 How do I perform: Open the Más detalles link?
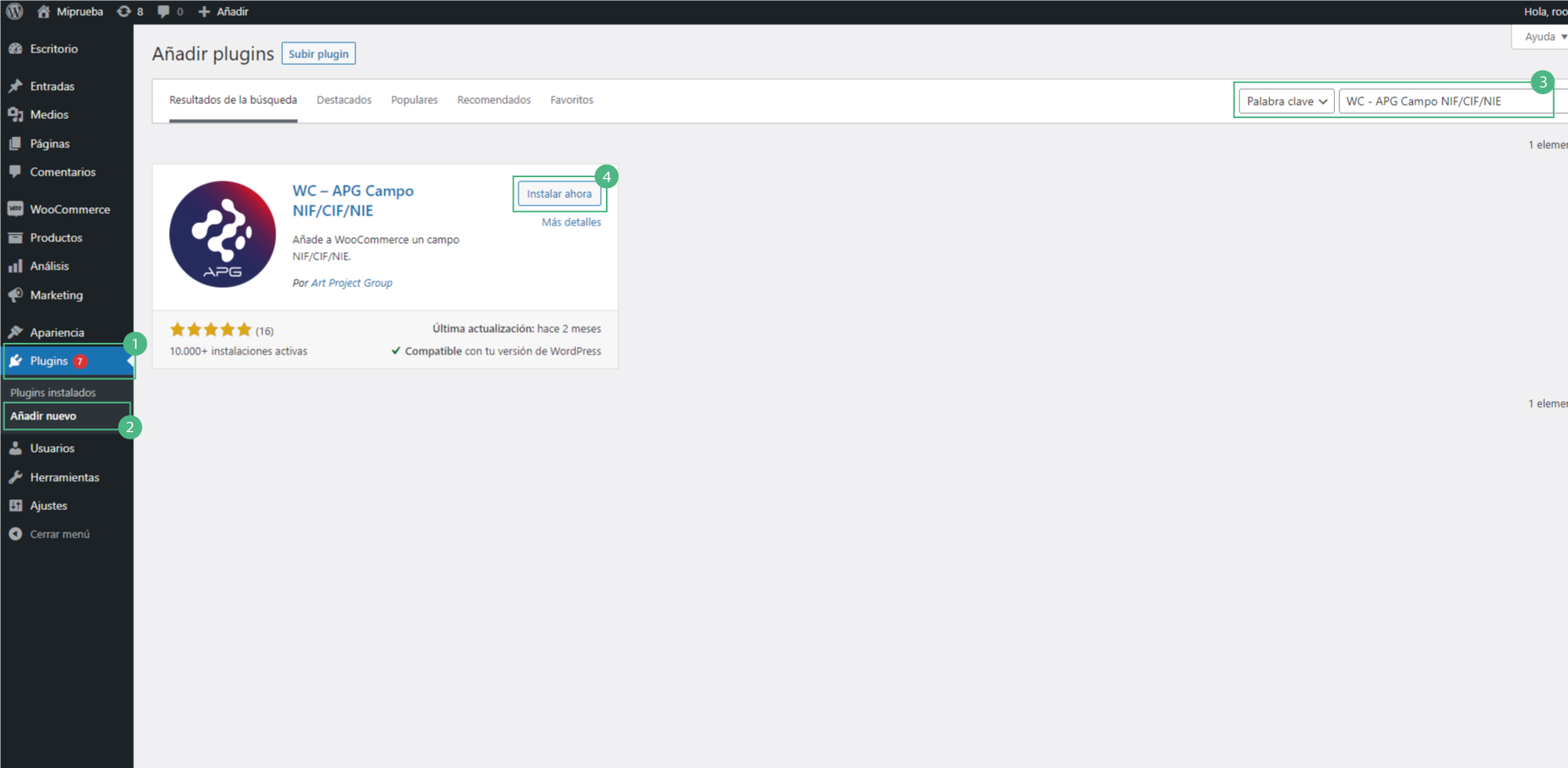(571, 222)
